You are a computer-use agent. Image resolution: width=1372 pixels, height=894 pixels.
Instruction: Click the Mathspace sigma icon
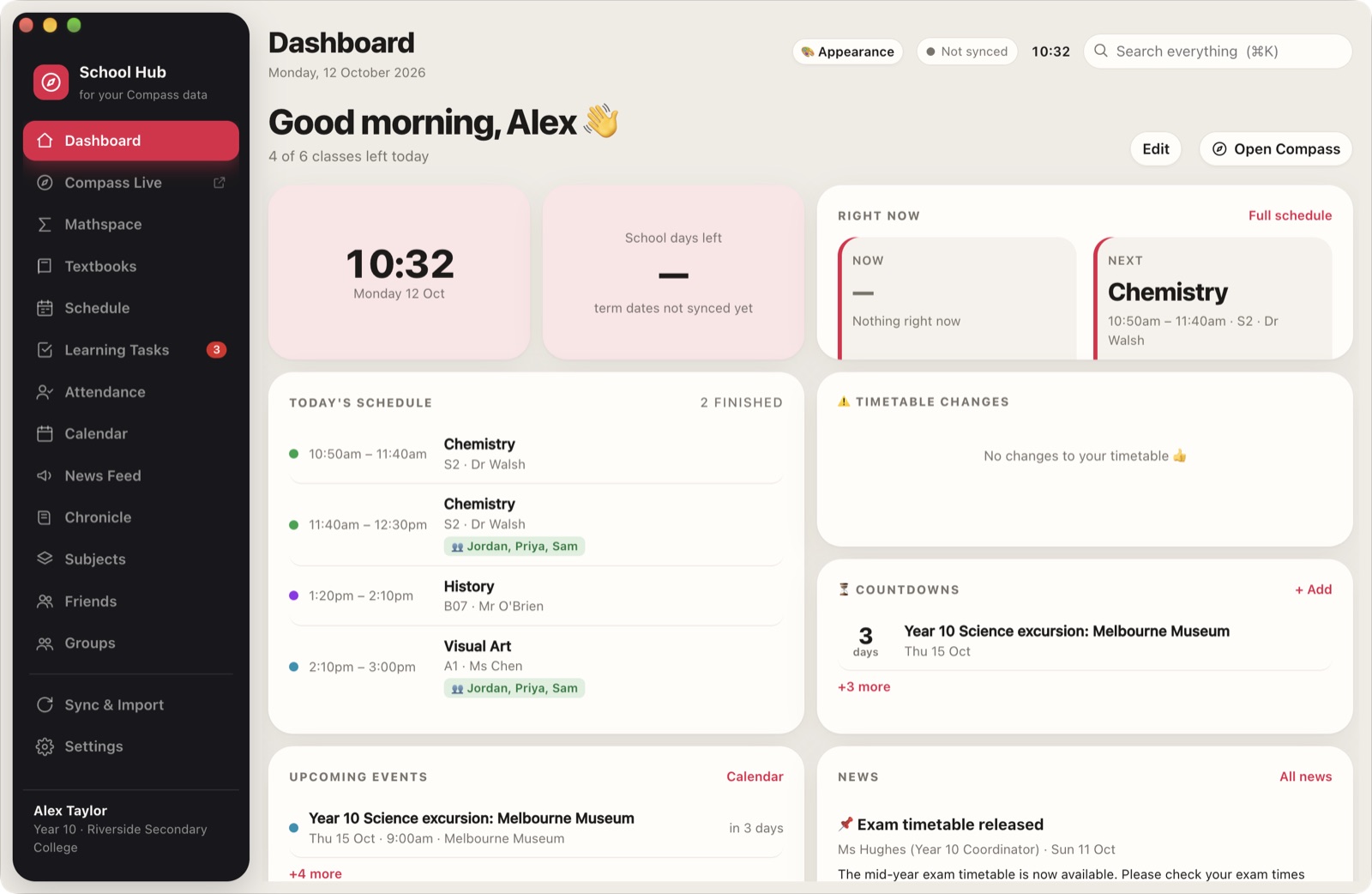tap(45, 225)
